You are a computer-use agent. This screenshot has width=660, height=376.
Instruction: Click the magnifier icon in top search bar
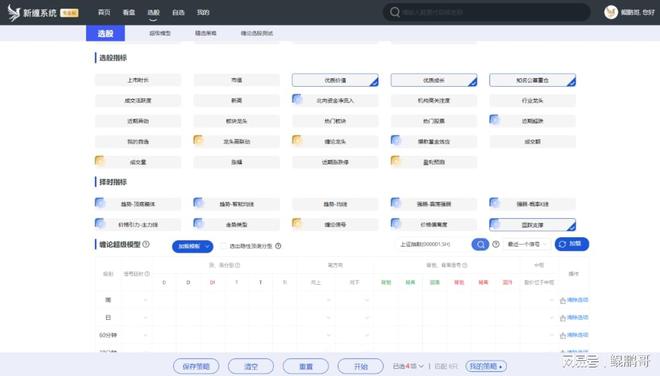(x=394, y=12)
